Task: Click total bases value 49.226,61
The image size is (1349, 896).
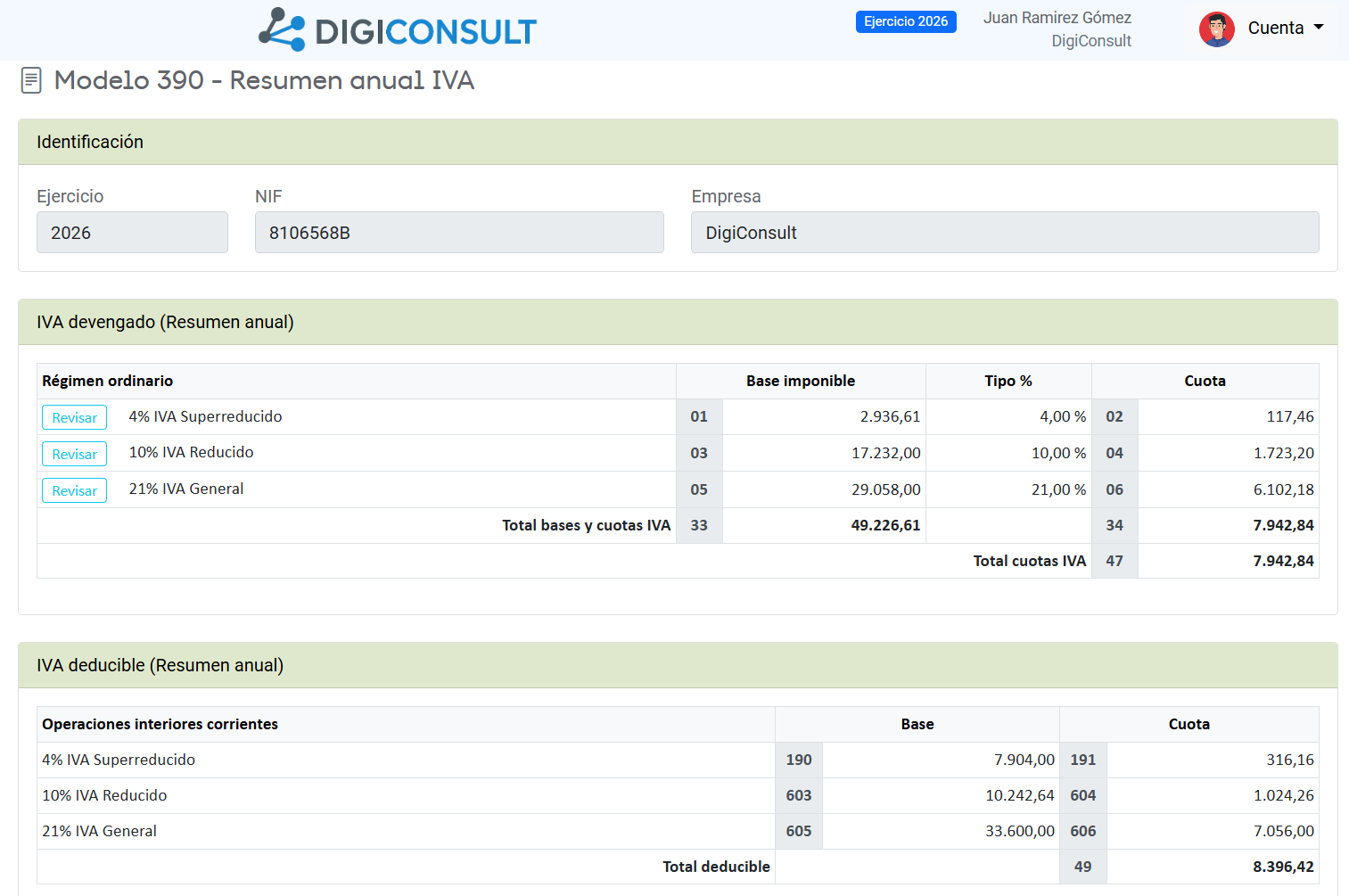Action: pos(885,525)
